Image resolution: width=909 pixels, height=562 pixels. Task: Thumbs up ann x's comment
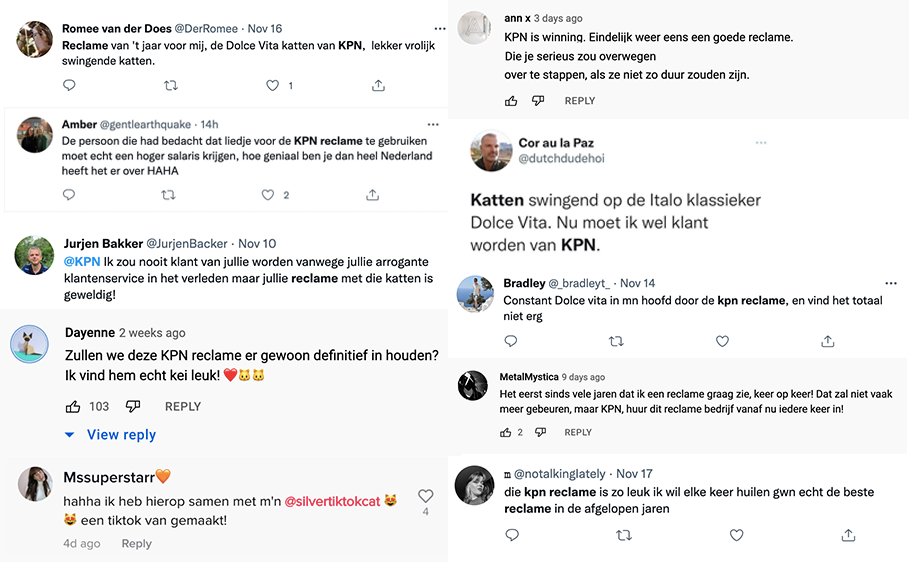pyautogui.click(x=512, y=101)
